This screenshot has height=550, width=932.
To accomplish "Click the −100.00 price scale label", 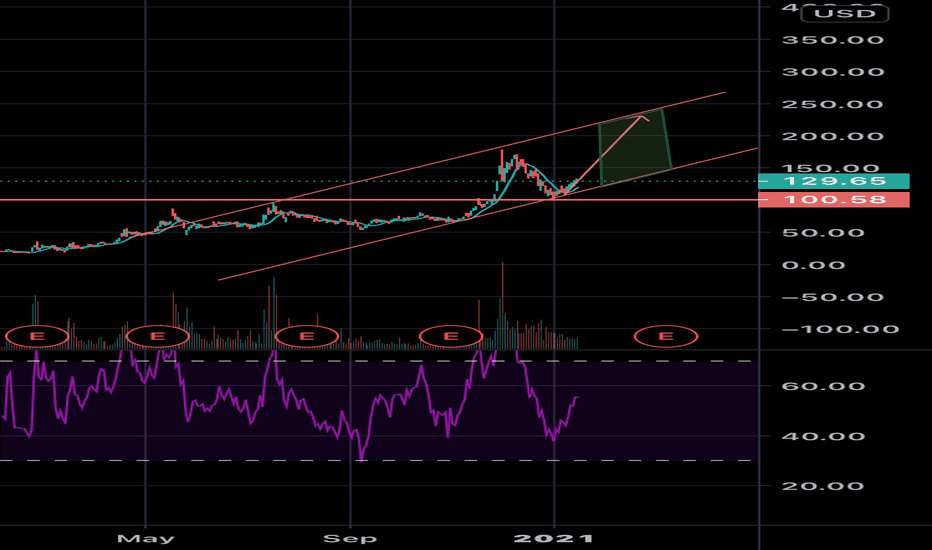I will click(x=840, y=329).
